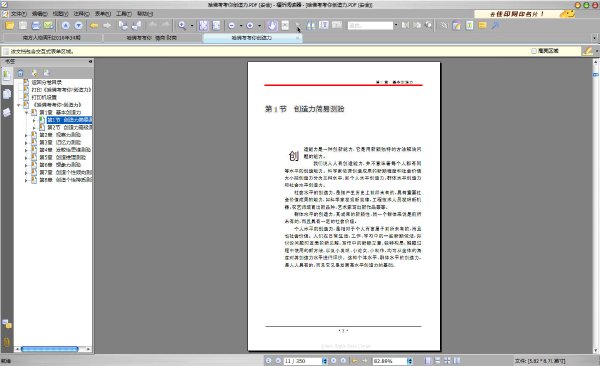Open the Help menu at menu bar end

pos(145,14)
